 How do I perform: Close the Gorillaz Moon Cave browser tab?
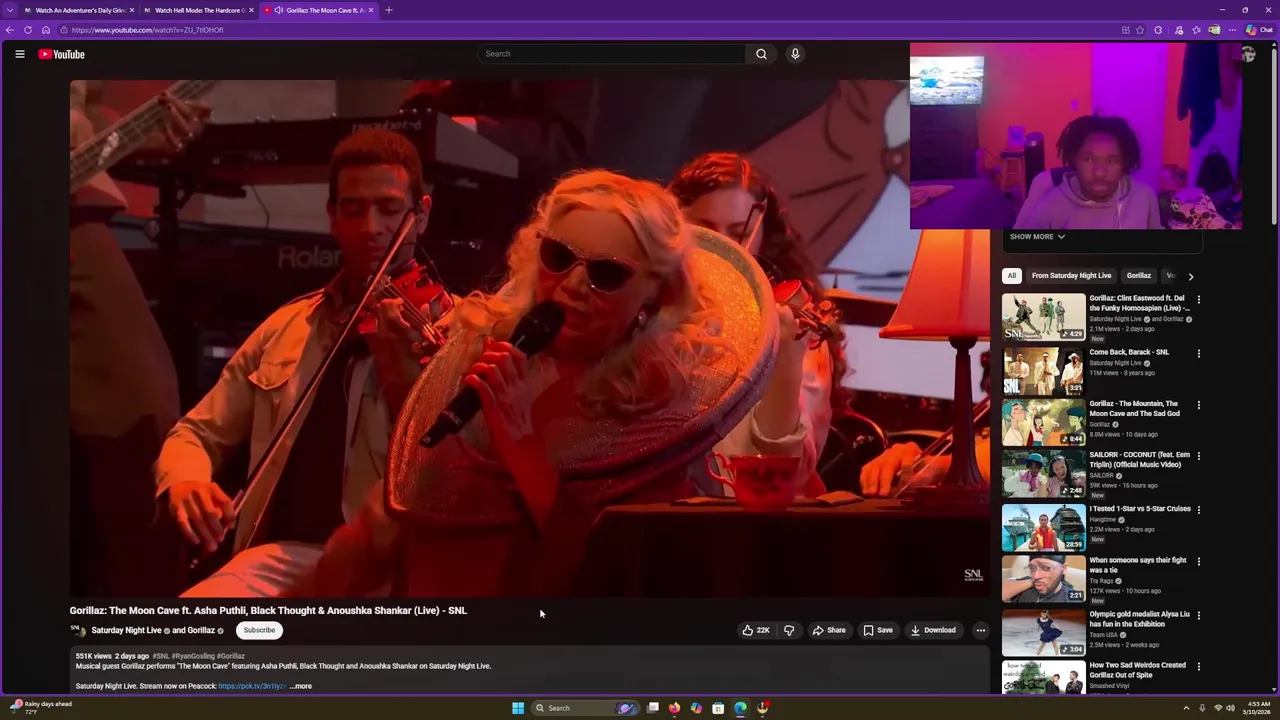(x=371, y=10)
